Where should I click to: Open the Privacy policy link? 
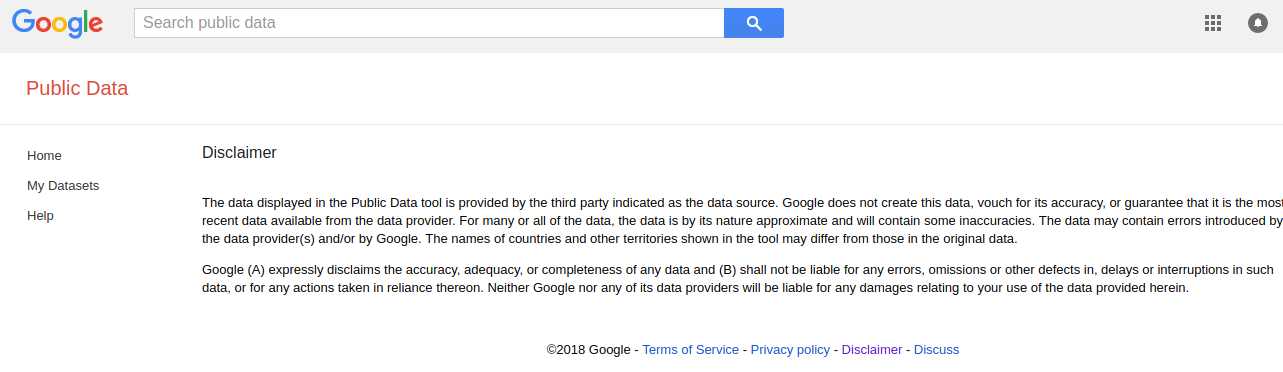pyautogui.click(x=790, y=350)
